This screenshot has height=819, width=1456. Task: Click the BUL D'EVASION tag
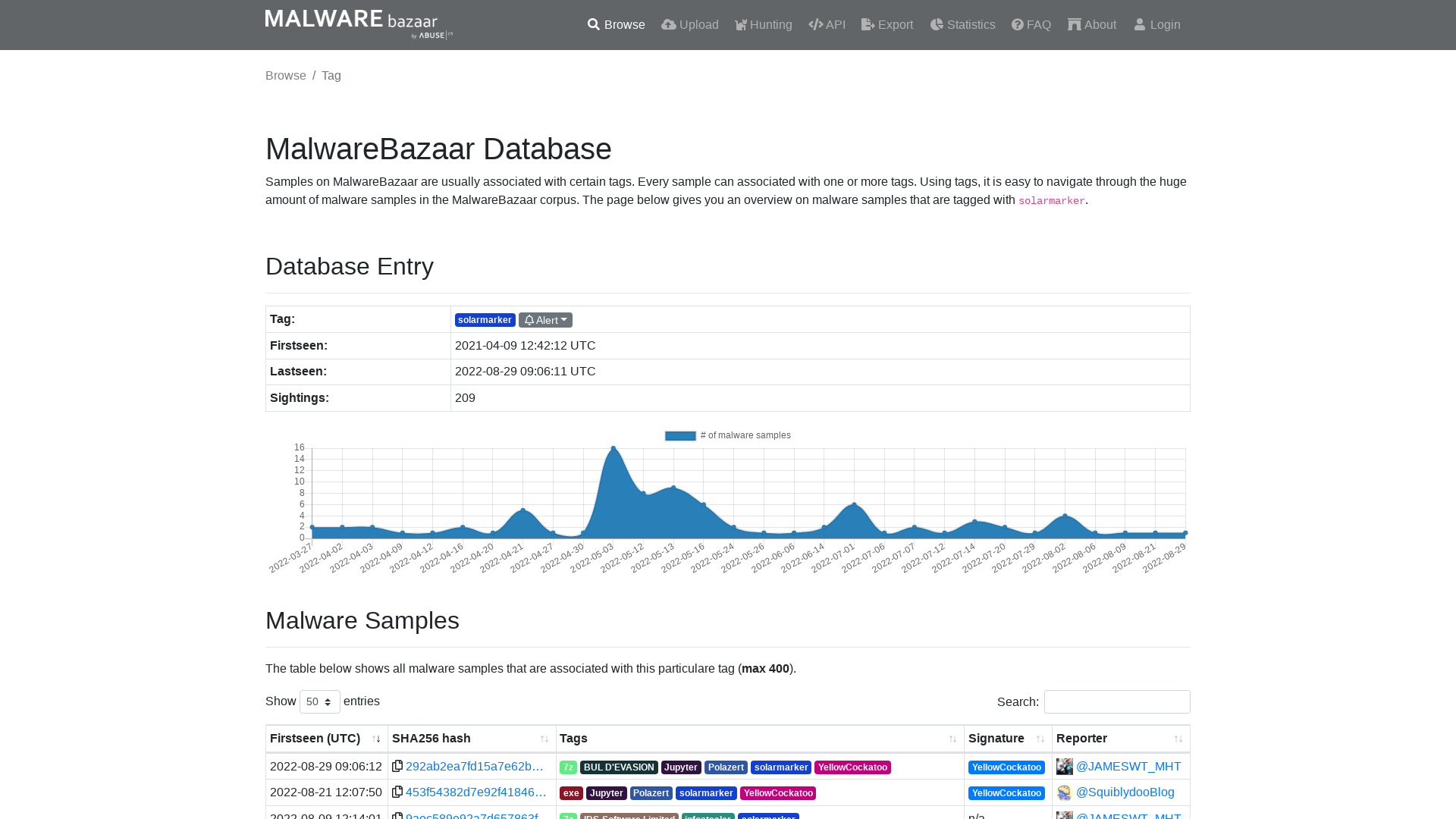point(619,767)
